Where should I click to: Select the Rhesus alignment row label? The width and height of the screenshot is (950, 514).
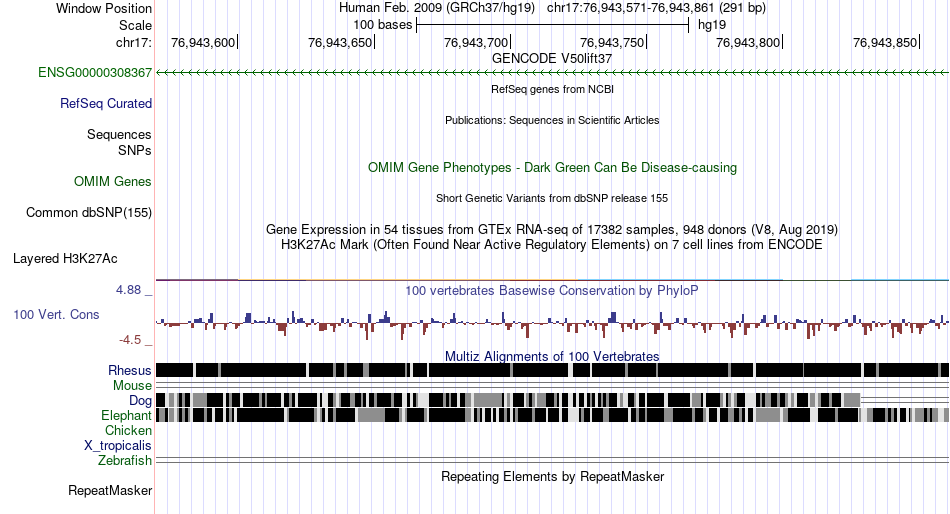[x=130, y=370]
